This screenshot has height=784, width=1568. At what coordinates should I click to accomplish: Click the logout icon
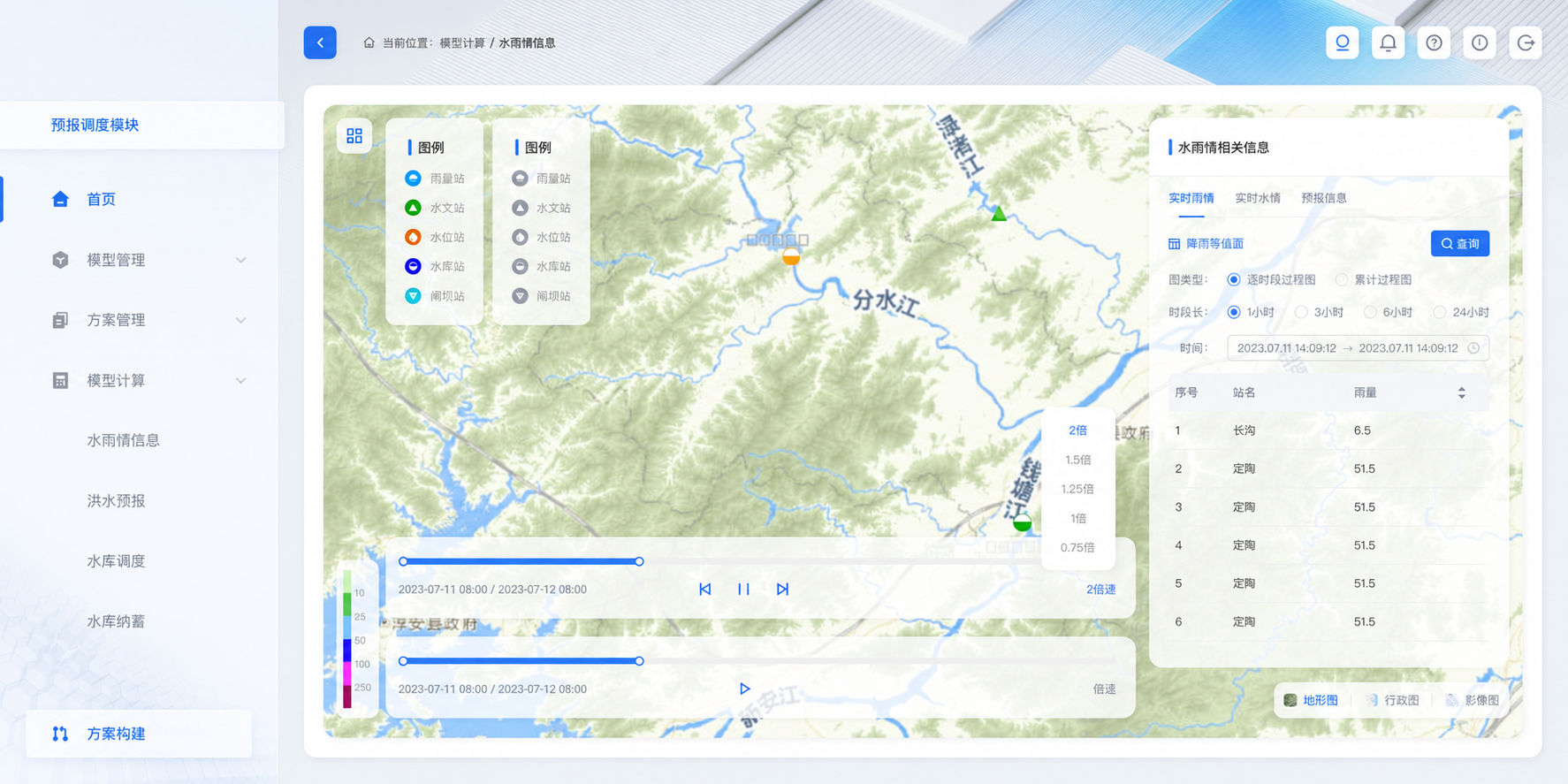(1526, 42)
